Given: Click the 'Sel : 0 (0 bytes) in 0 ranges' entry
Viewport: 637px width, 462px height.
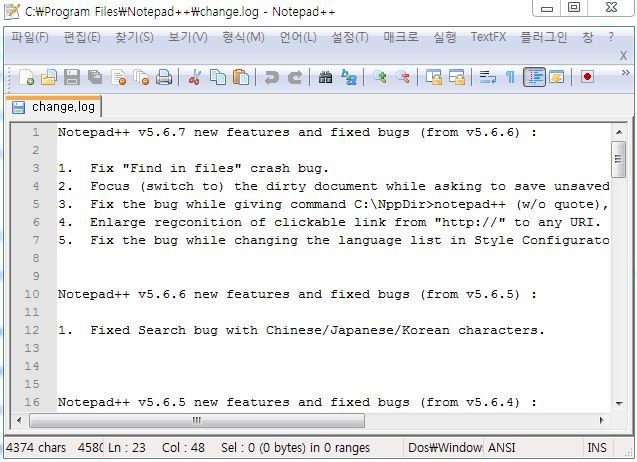Looking at the screenshot, I should (x=295, y=448).
